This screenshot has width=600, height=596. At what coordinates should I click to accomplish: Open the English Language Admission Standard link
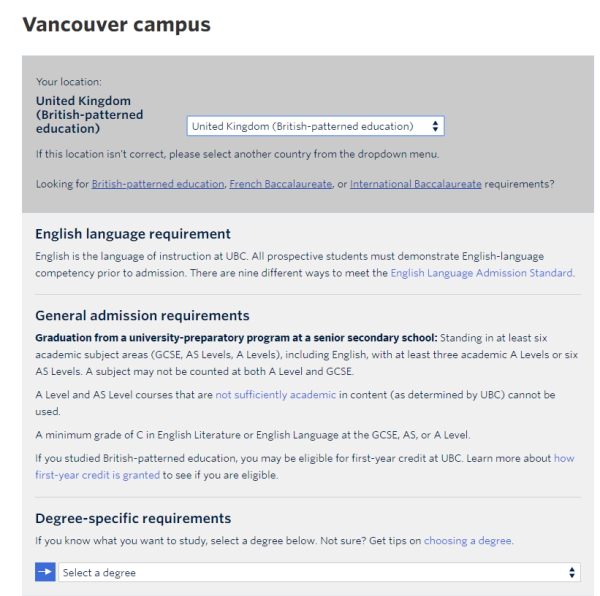(x=482, y=273)
